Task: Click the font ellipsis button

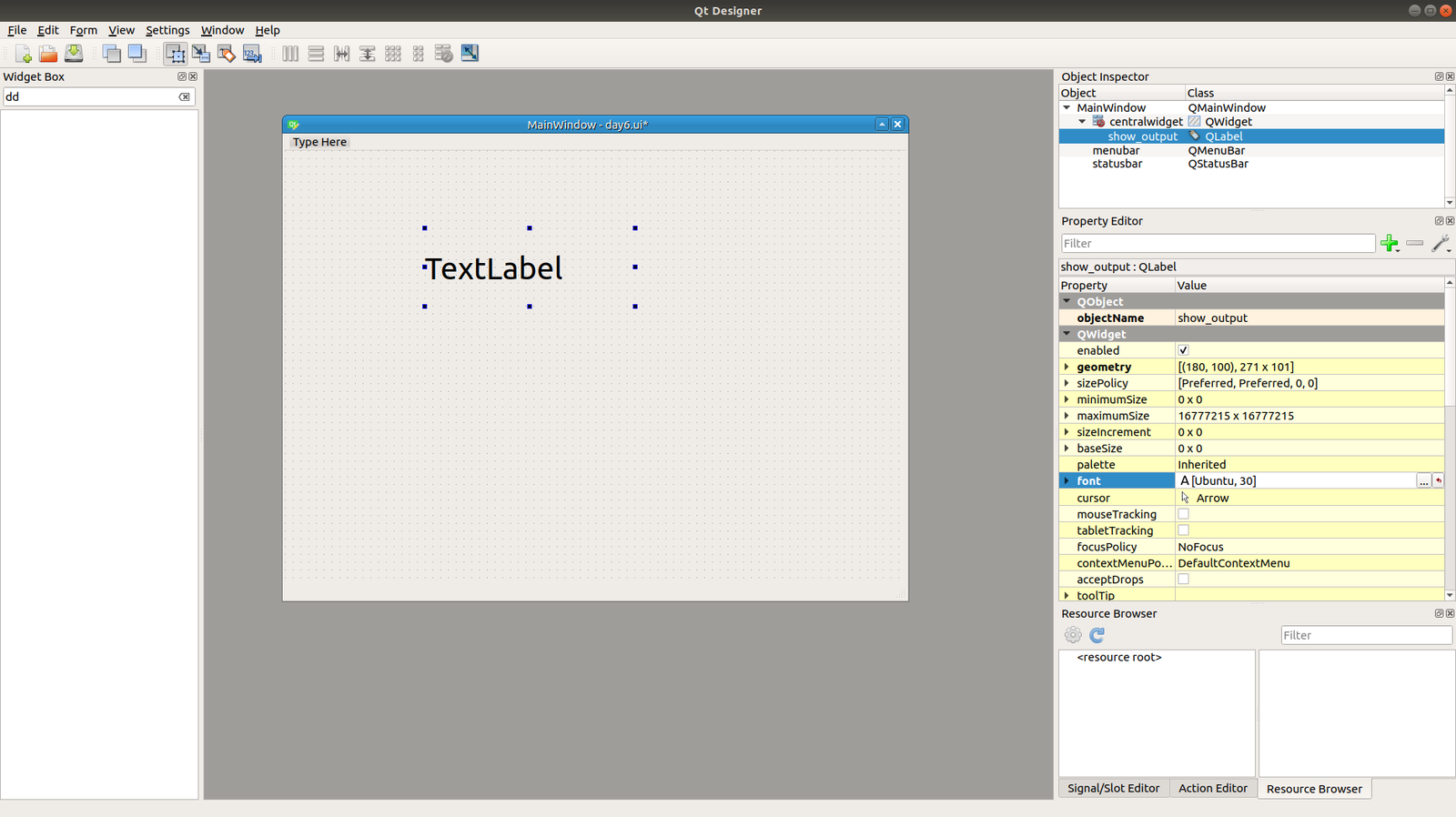Action: 1423,480
